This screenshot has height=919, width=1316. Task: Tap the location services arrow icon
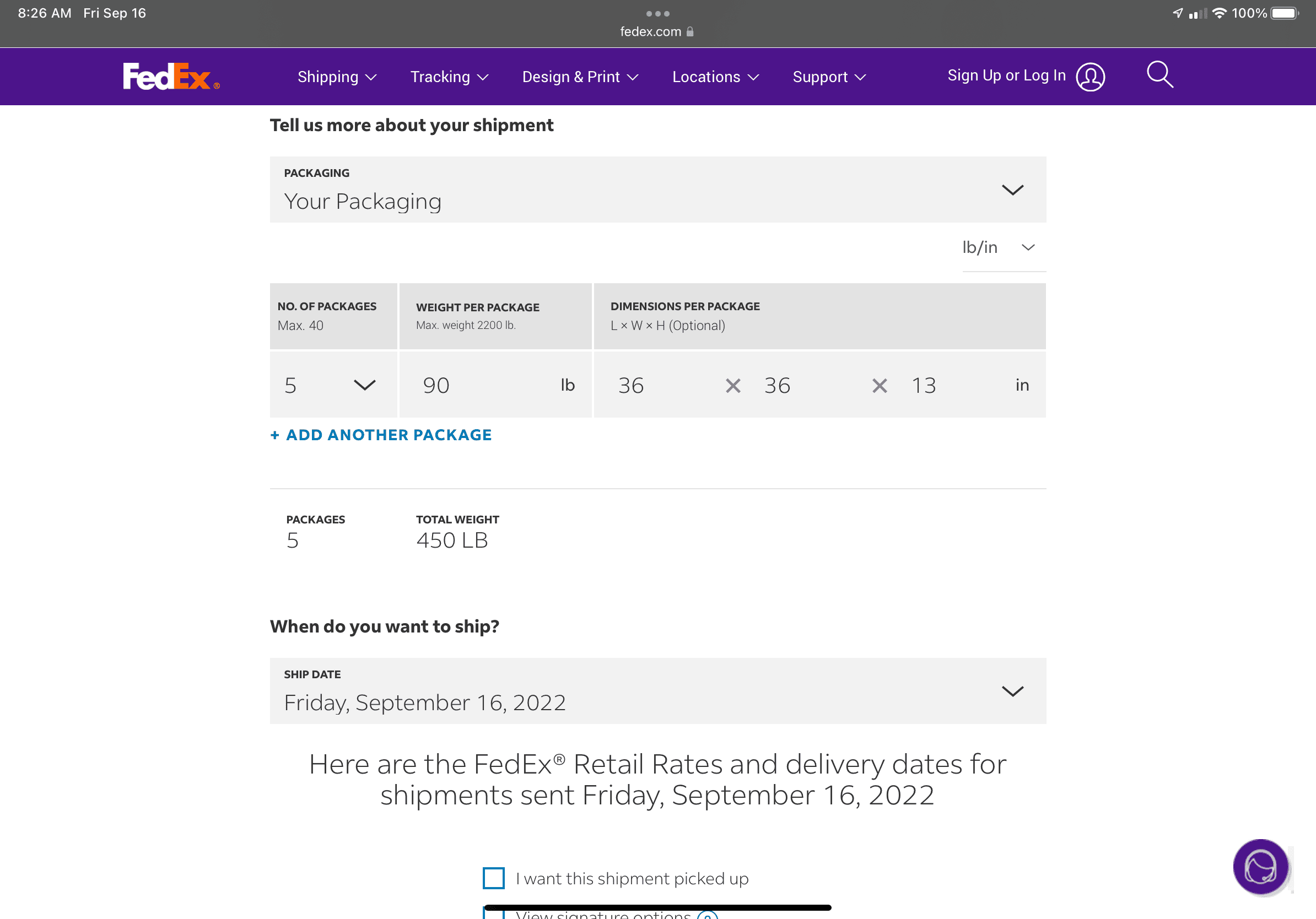click(1177, 13)
